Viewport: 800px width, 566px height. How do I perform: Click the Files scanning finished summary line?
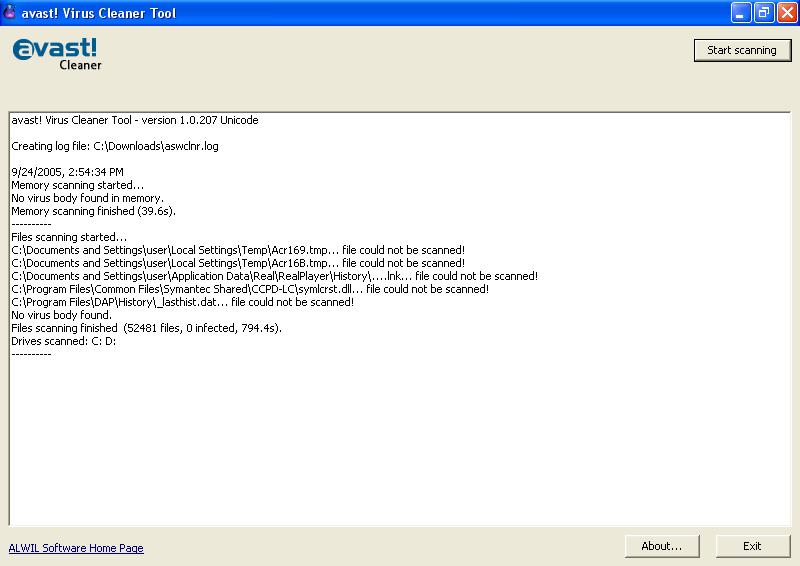coord(146,328)
